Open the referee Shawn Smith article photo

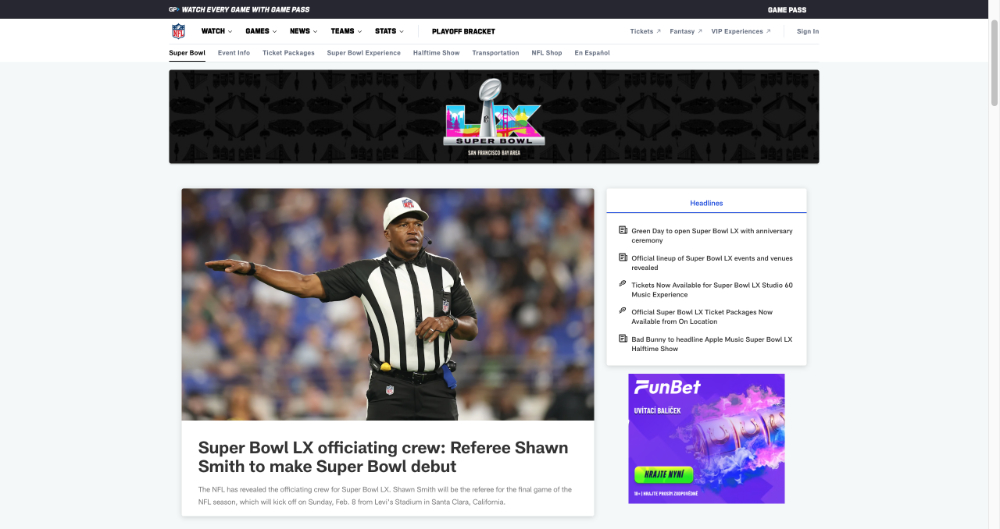(x=388, y=304)
